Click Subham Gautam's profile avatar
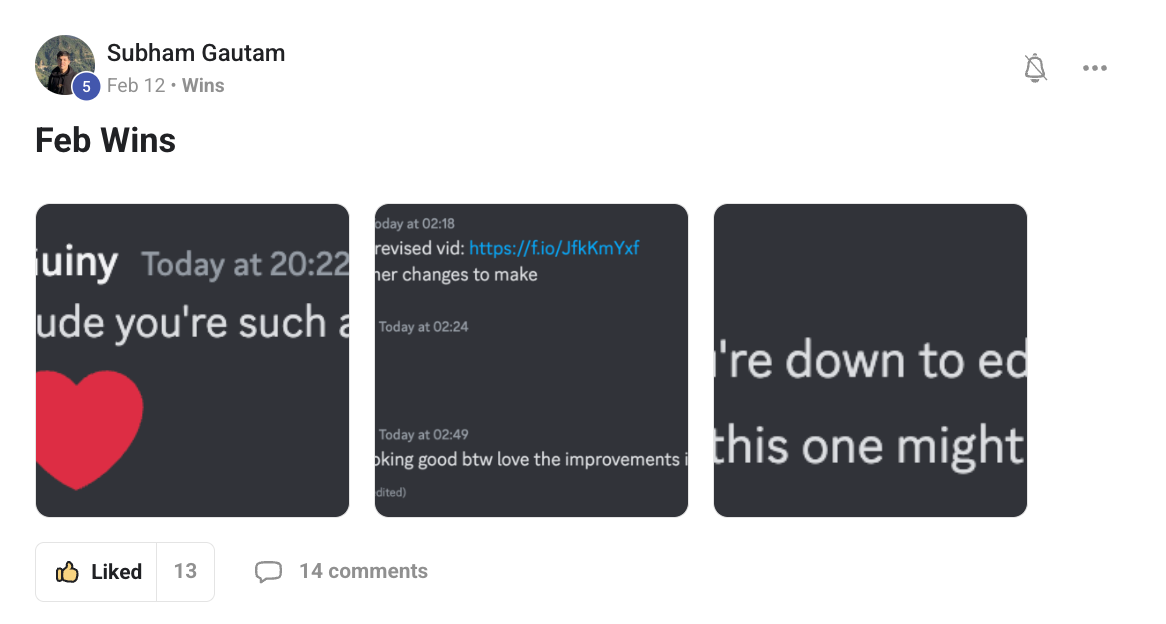1166x624 pixels. 65,65
